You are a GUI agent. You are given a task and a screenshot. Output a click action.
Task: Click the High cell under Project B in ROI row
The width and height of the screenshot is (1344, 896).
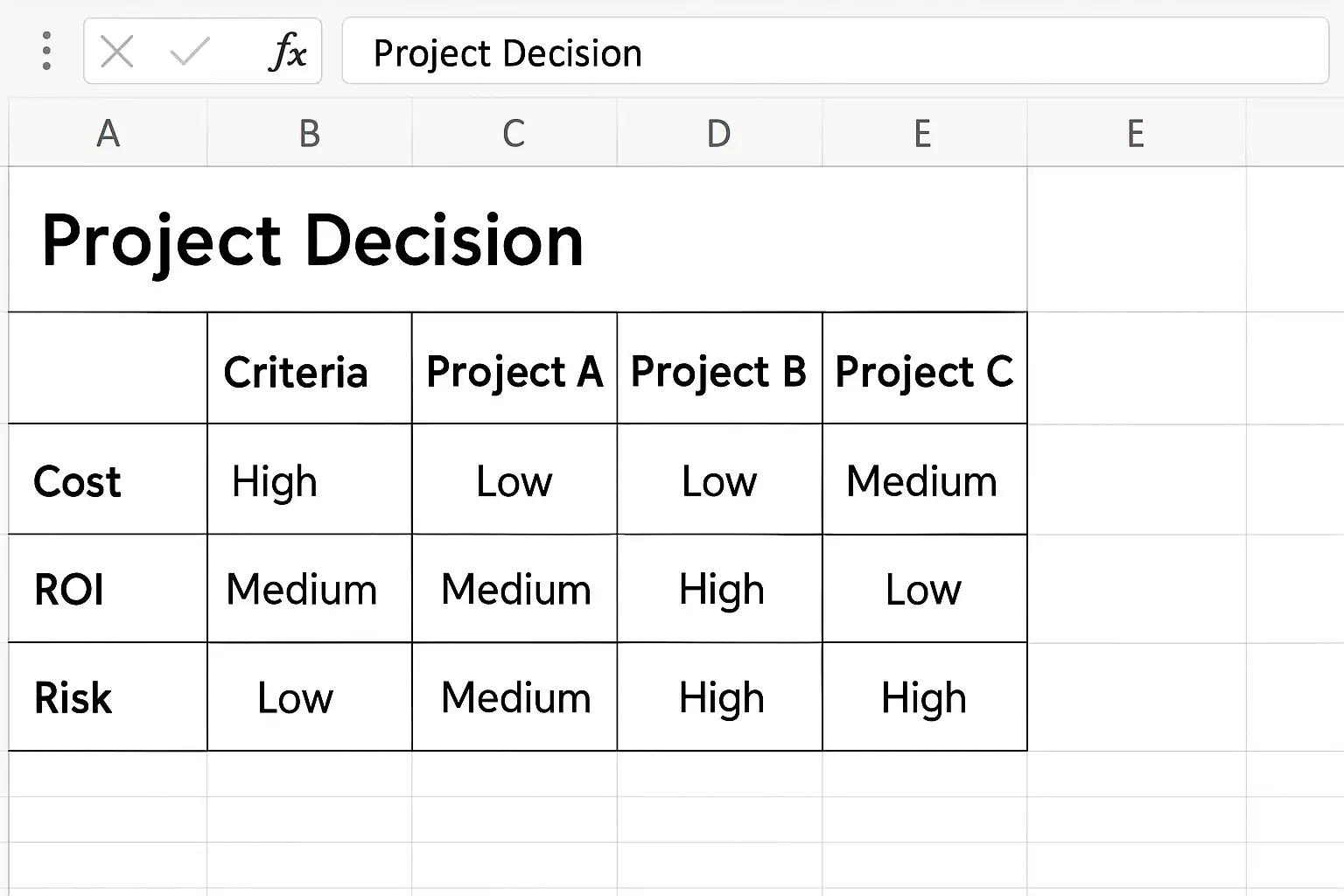[x=719, y=589]
